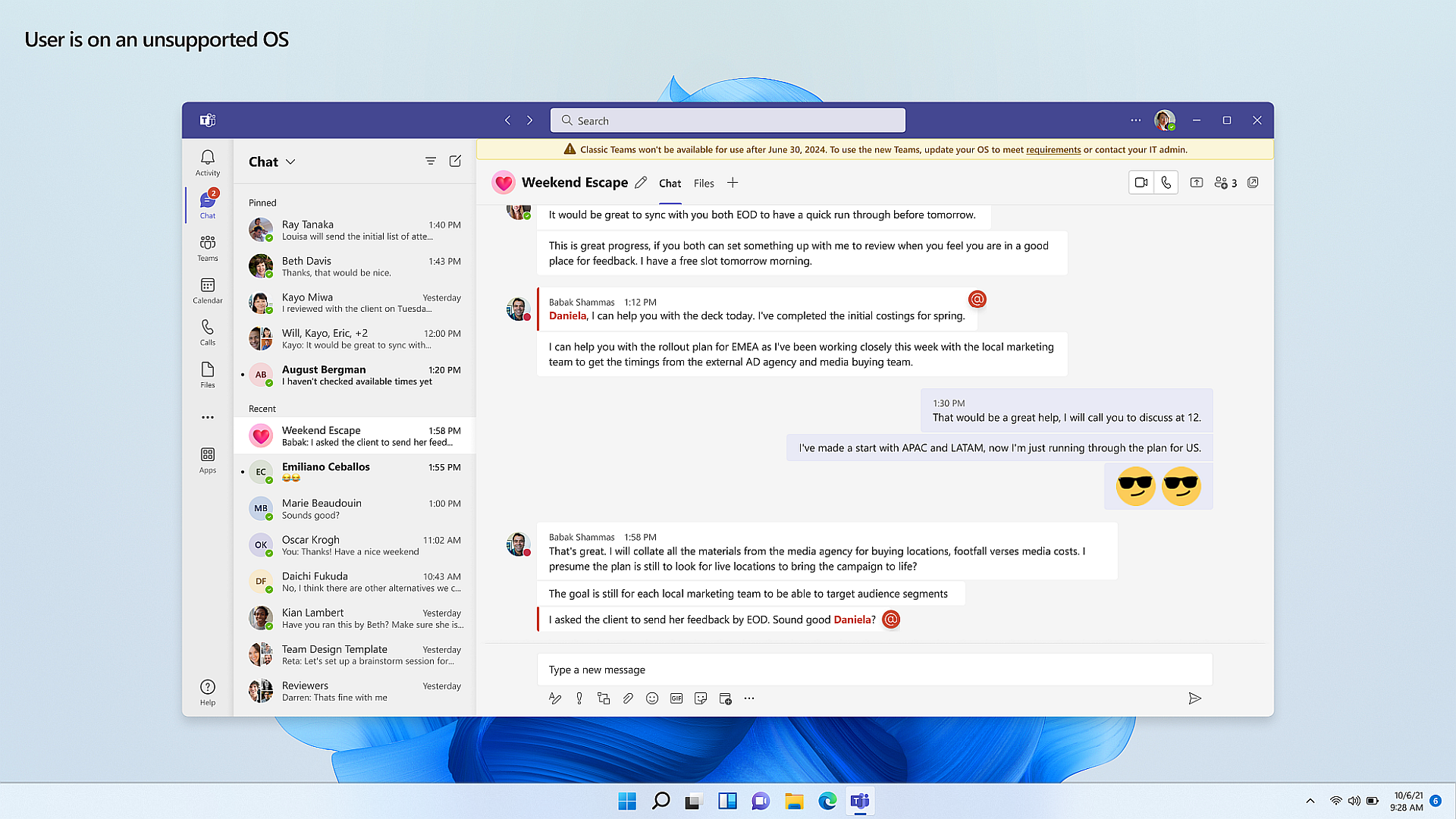
Task: Start a video call in Weekend Escape chat
Action: (x=1141, y=183)
